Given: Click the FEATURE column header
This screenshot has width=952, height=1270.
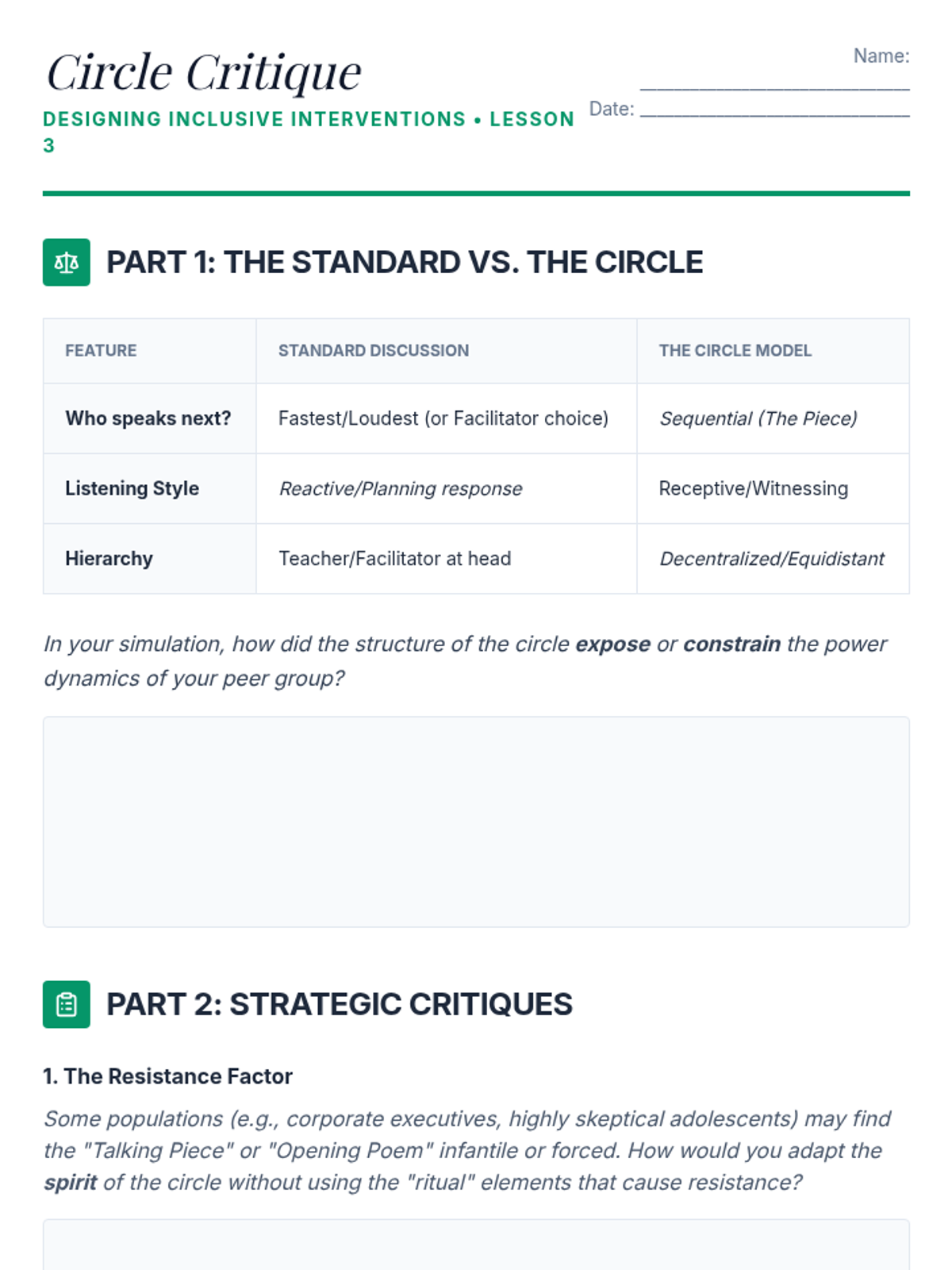Looking at the screenshot, I should pos(101,350).
